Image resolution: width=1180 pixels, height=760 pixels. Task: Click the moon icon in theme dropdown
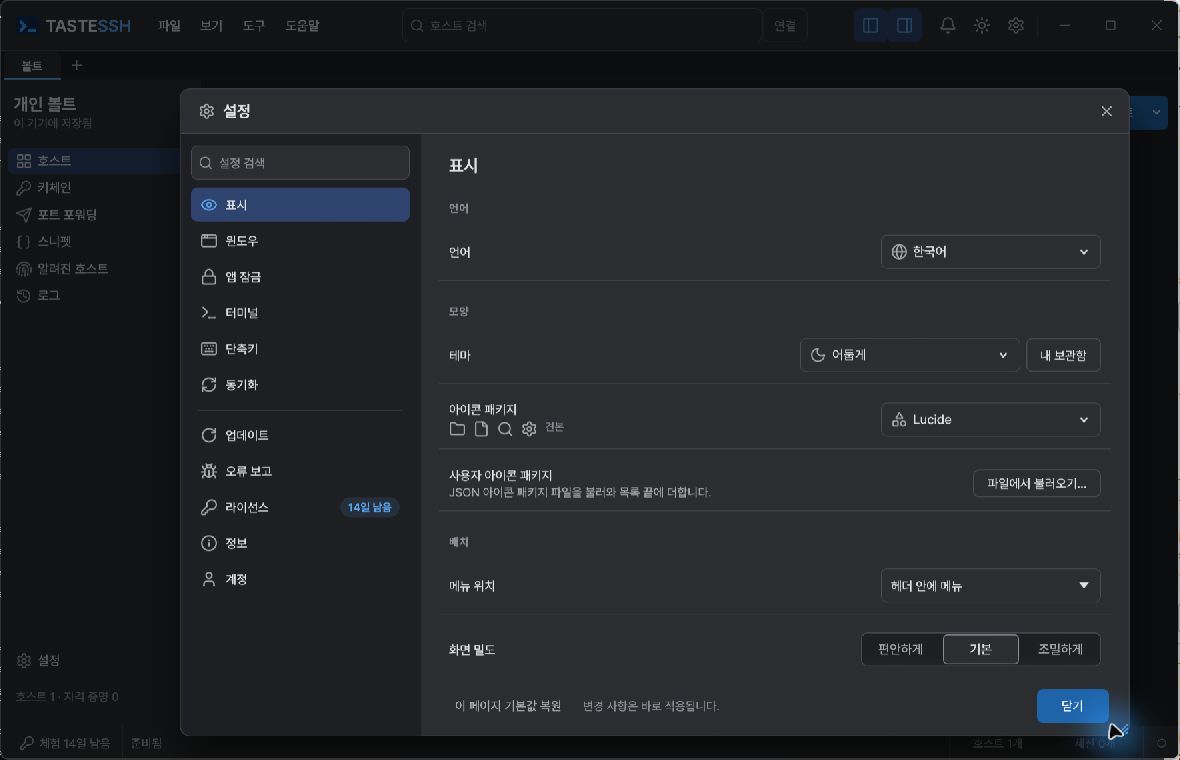(x=817, y=355)
